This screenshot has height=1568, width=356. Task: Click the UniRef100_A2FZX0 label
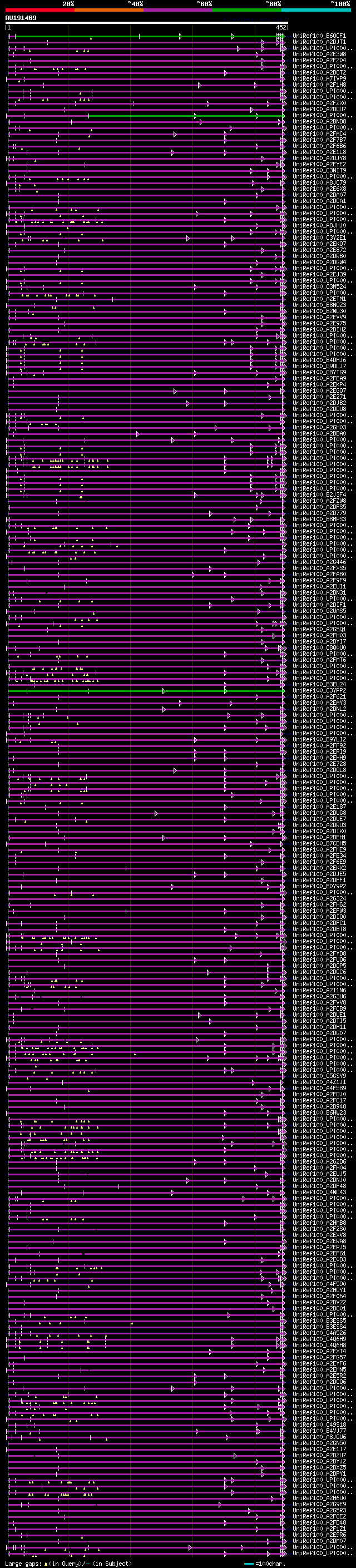(319, 103)
